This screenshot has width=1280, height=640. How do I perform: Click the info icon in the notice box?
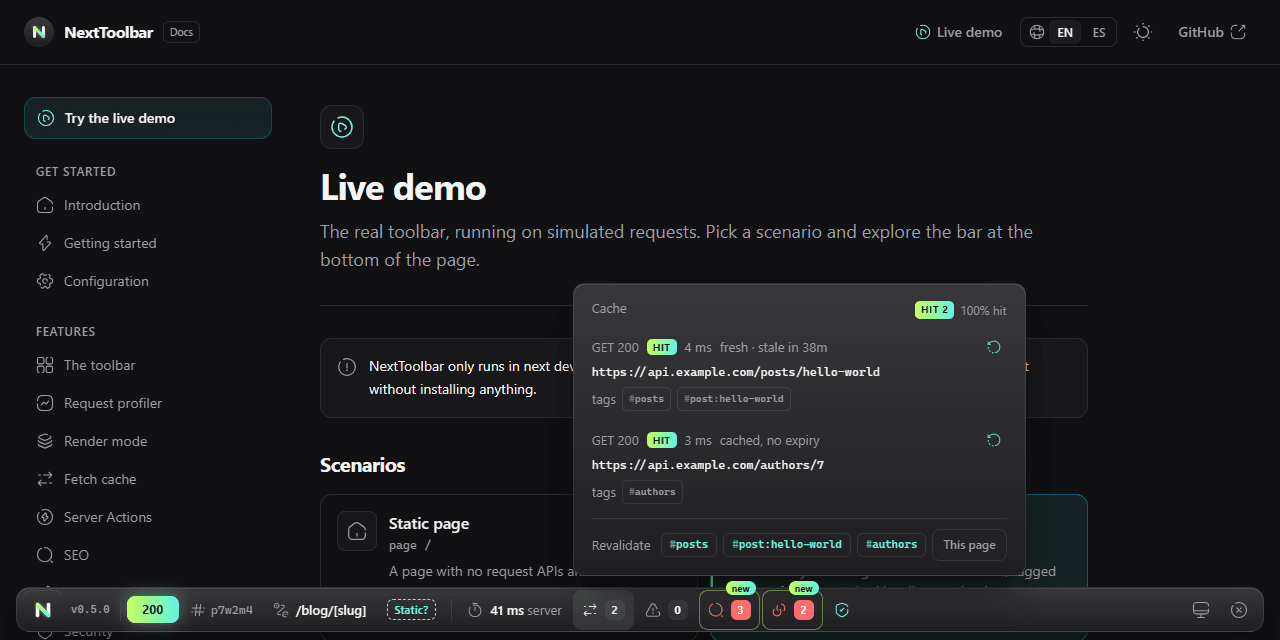347,367
